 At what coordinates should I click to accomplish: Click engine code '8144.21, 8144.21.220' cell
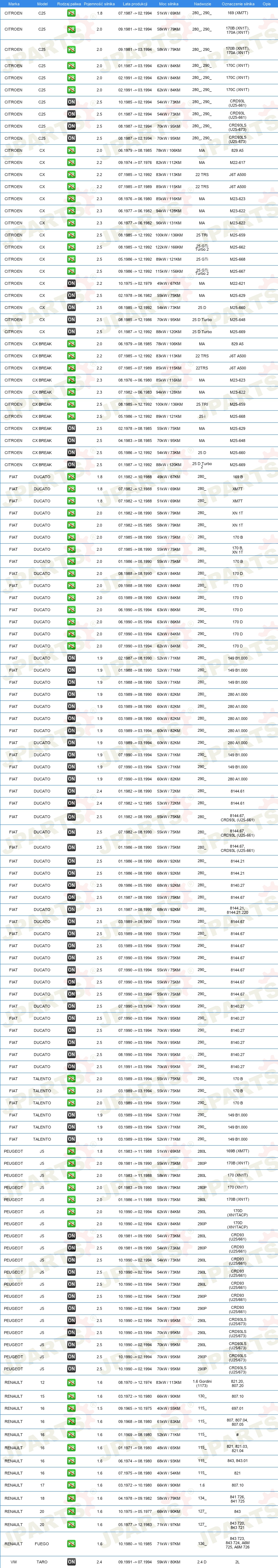coord(238,910)
